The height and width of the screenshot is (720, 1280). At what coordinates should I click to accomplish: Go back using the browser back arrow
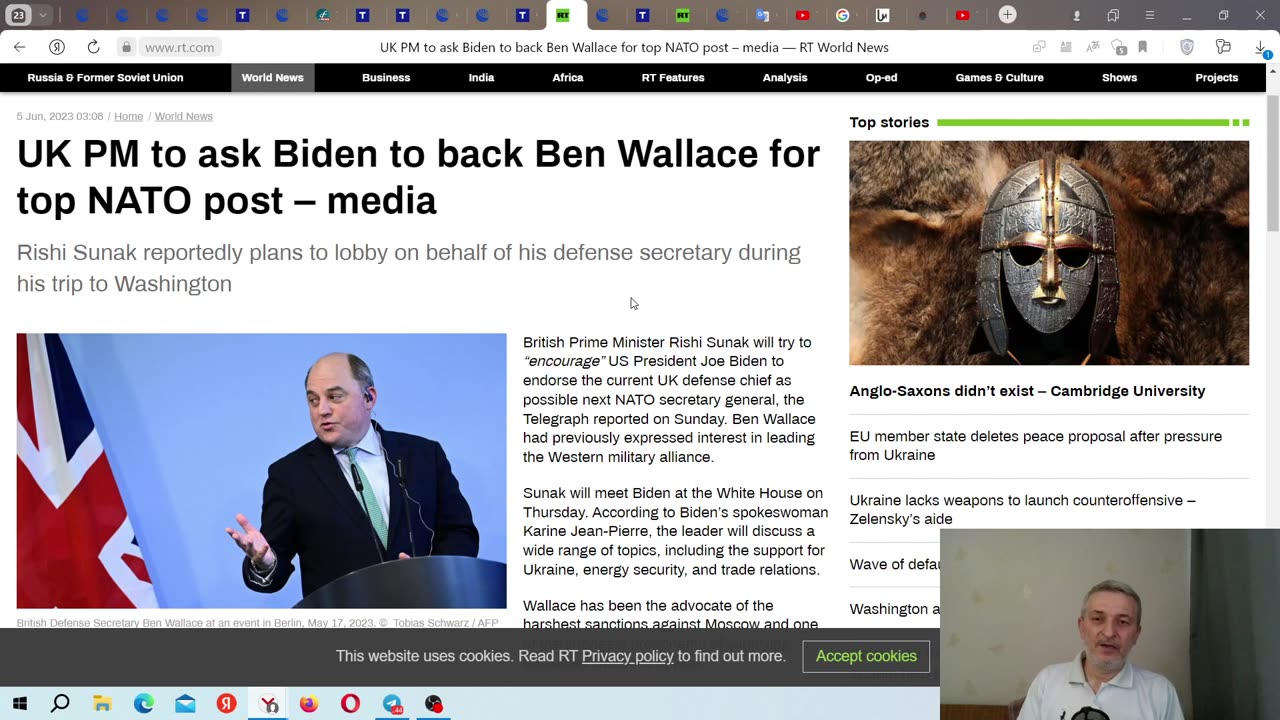point(19,47)
